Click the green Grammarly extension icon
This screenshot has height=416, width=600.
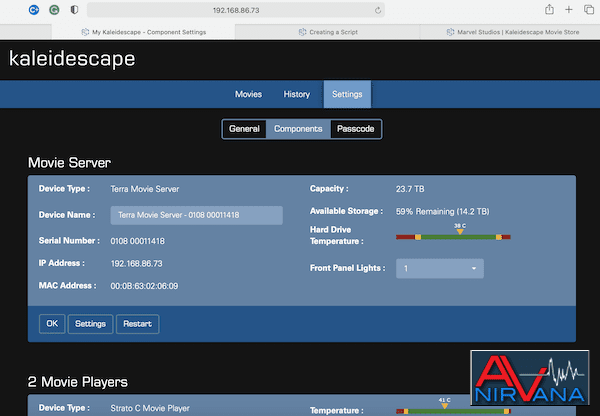point(54,10)
